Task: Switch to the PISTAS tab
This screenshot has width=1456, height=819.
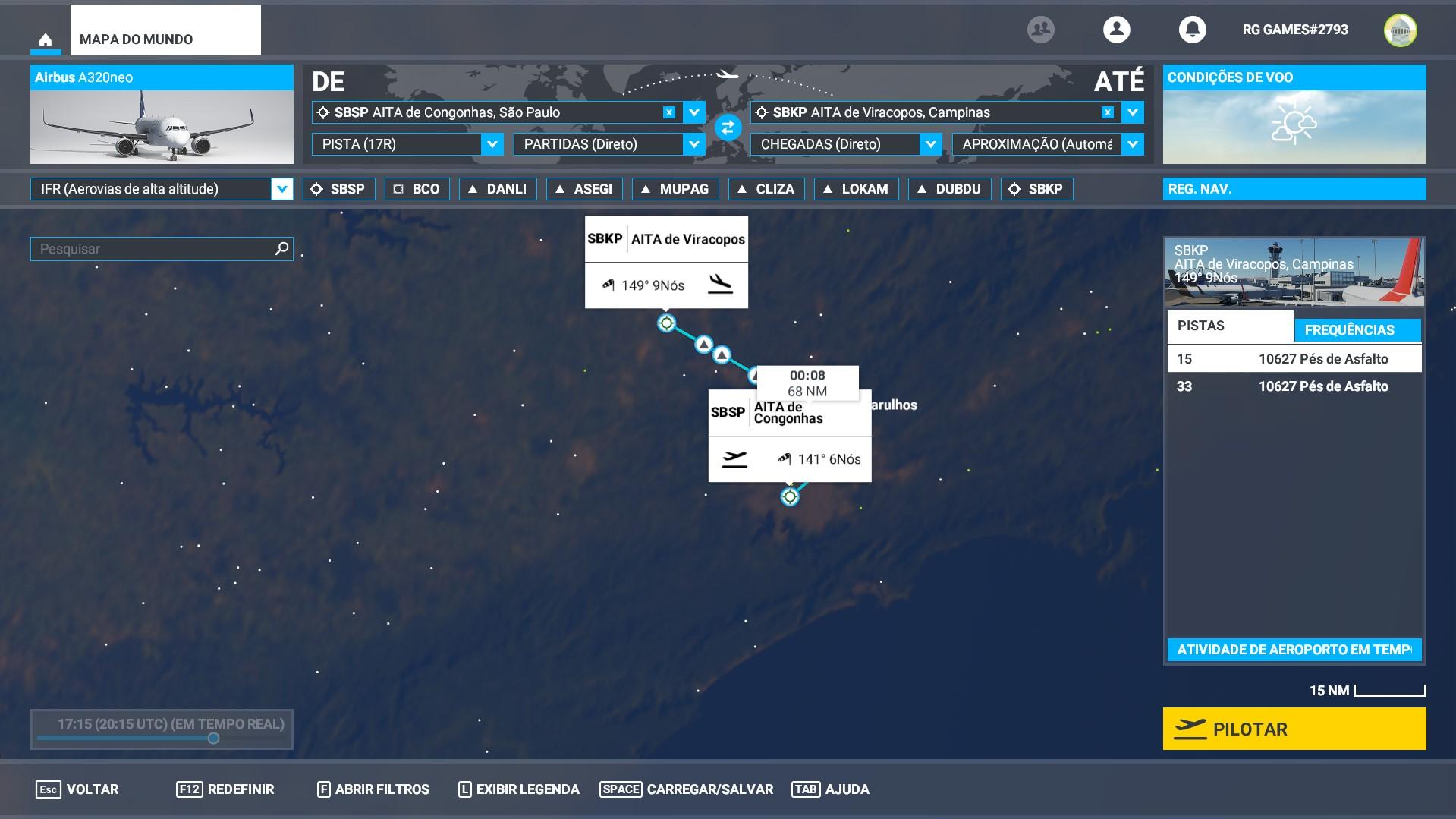Action: pyautogui.click(x=1229, y=326)
